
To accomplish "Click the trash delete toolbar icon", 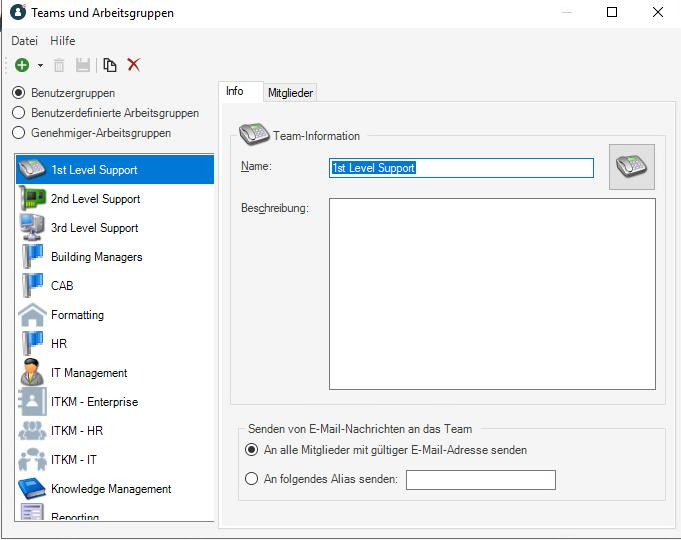I will [59, 65].
